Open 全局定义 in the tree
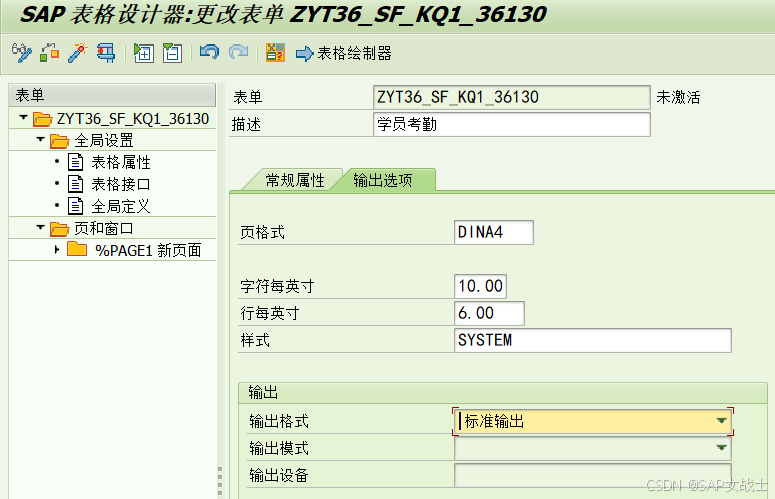The height and width of the screenshot is (499, 775). (x=121, y=206)
